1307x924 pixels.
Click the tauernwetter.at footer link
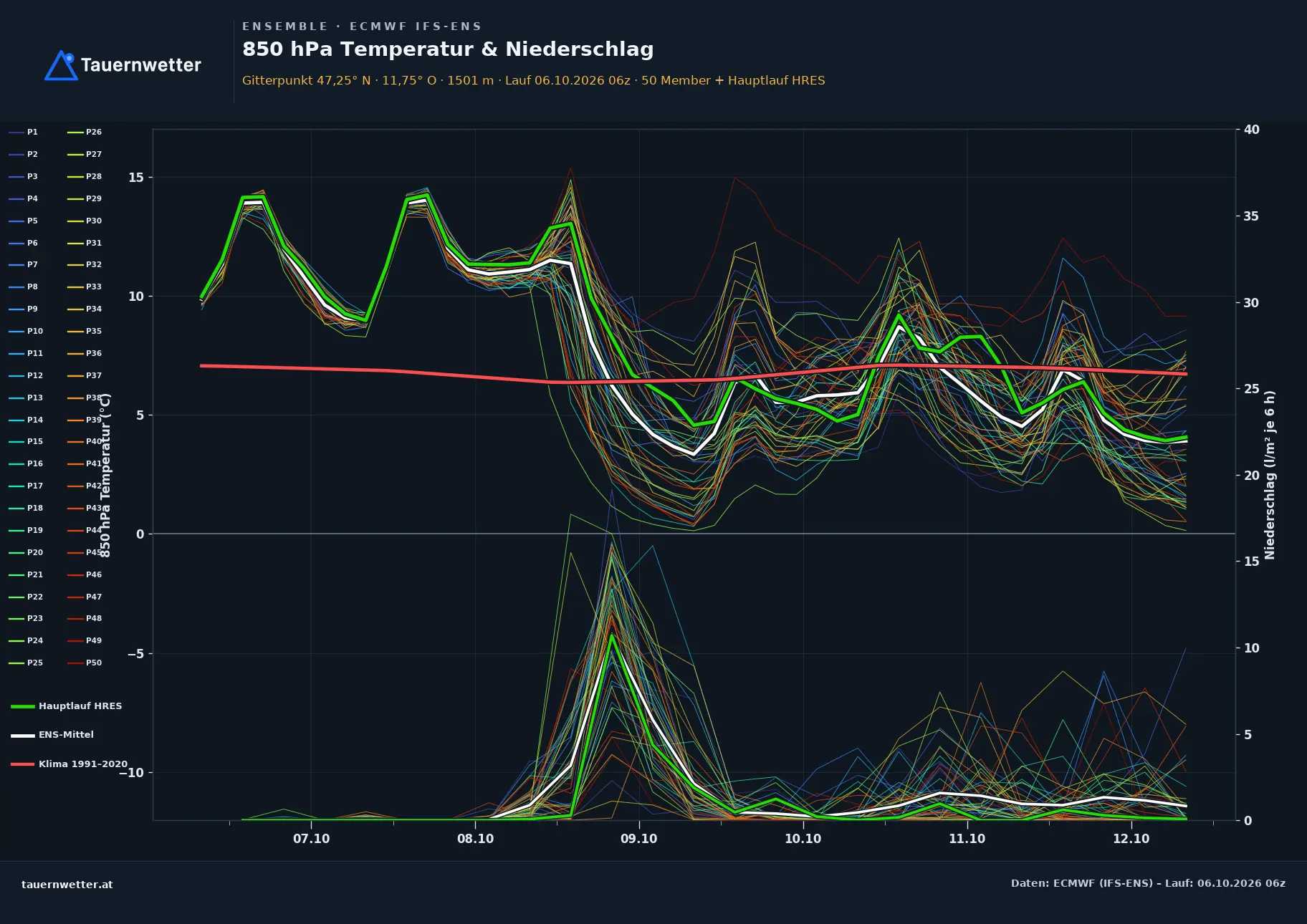coord(67,885)
